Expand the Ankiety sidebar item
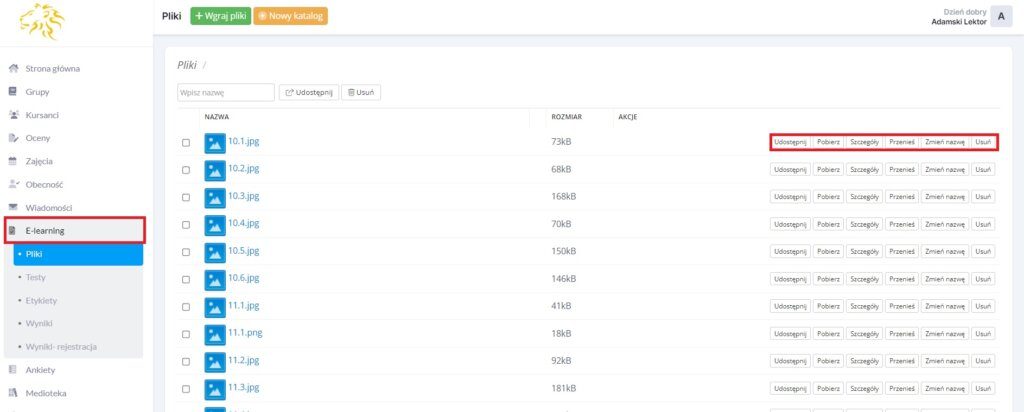The height and width of the screenshot is (412, 1024). pos(41,370)
